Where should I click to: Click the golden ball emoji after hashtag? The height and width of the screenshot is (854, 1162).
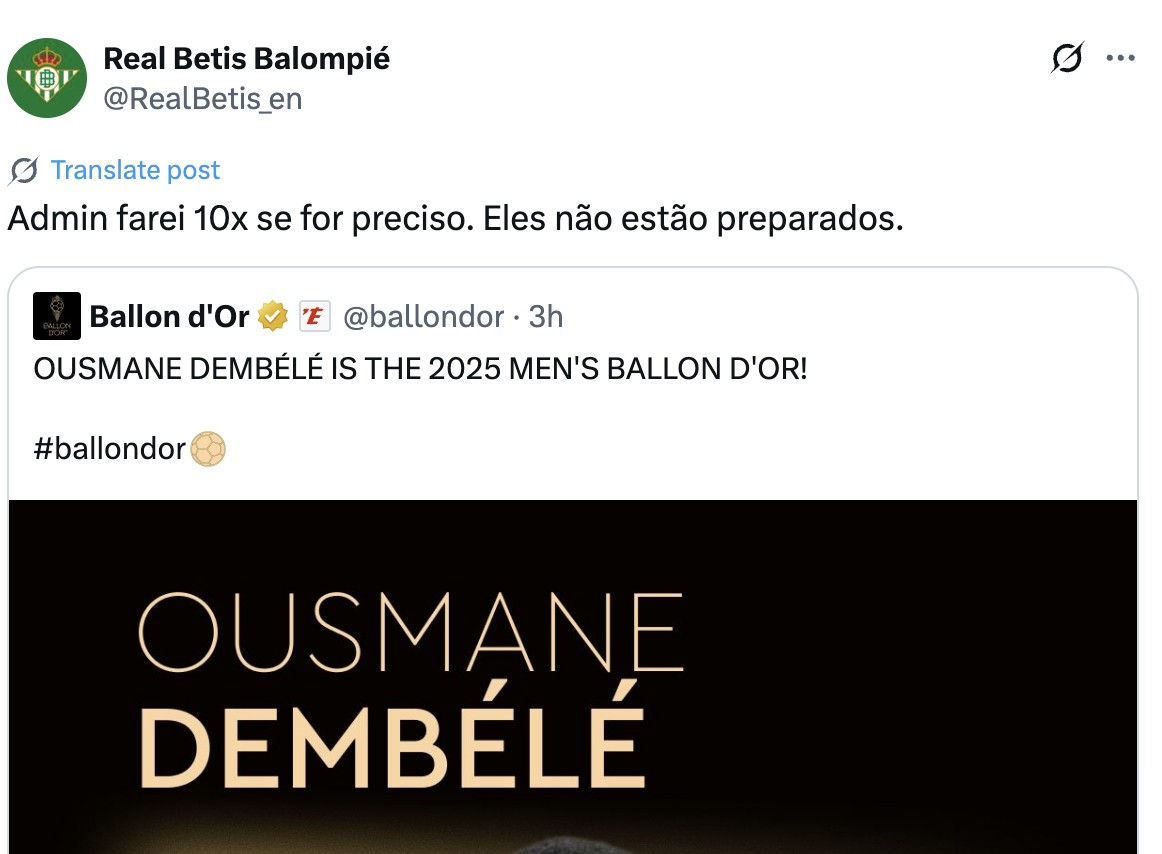point(207,449)
